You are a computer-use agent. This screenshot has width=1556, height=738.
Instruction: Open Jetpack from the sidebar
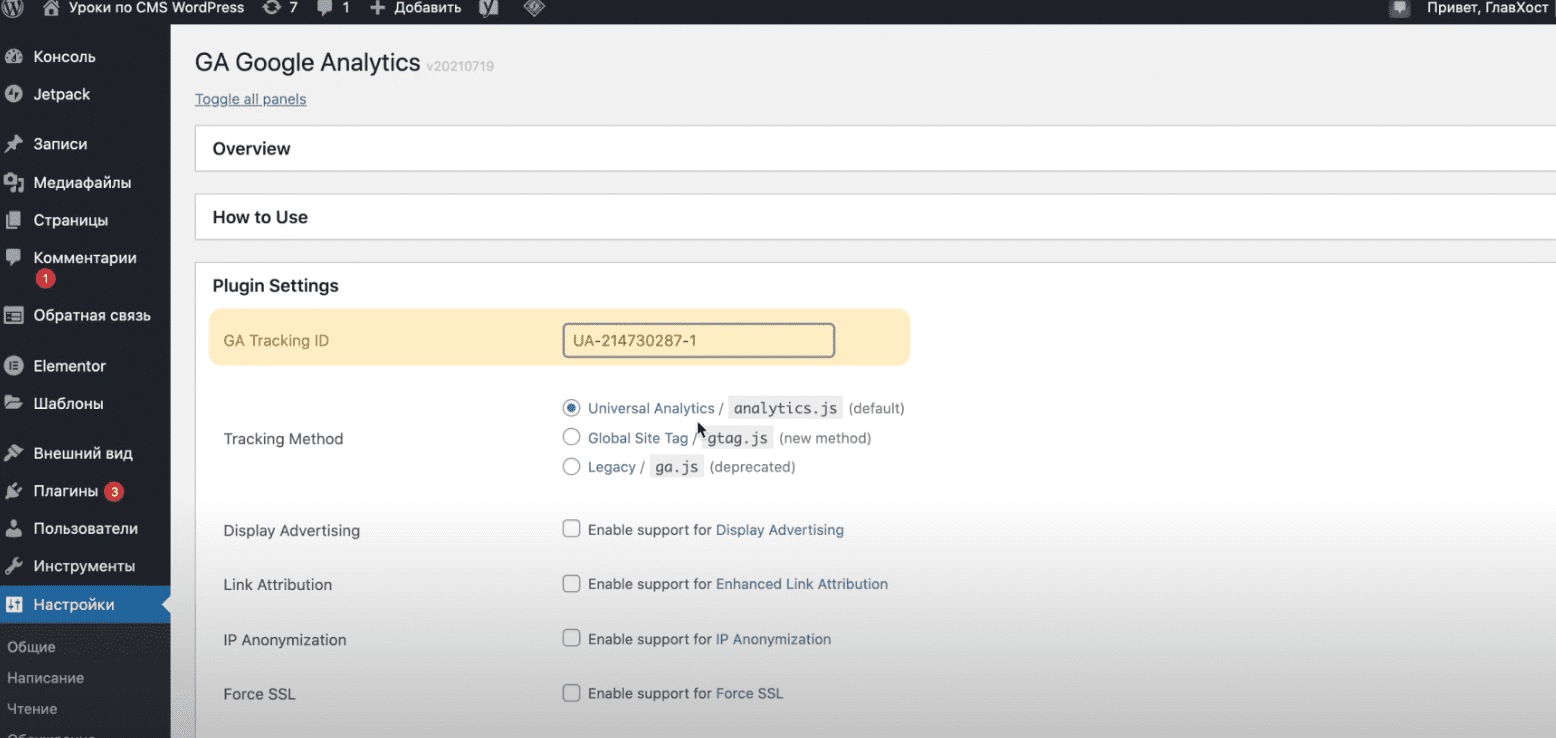pos(61,94)
